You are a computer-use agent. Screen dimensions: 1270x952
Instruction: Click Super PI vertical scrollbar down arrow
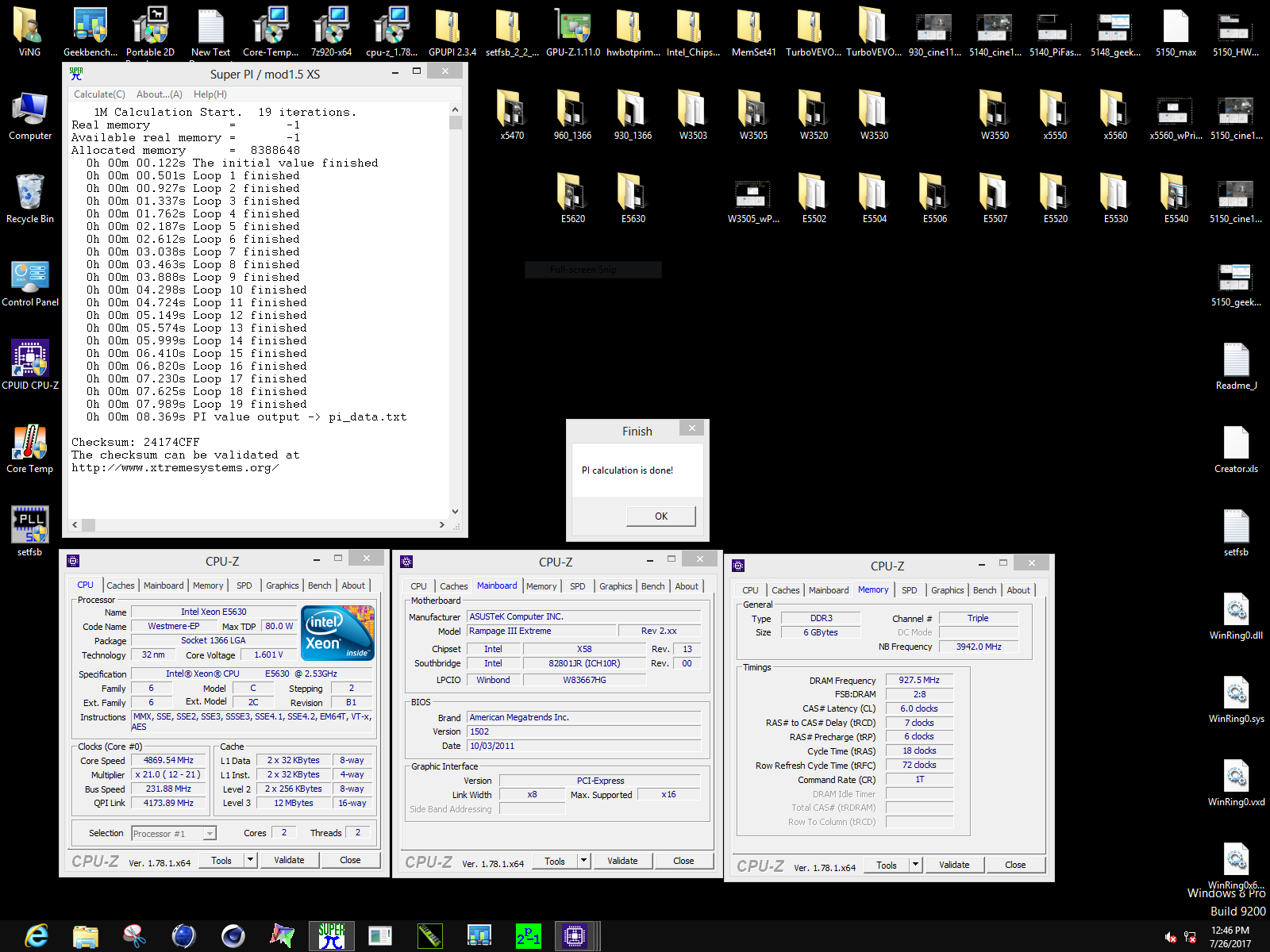(x=455, y=512)
